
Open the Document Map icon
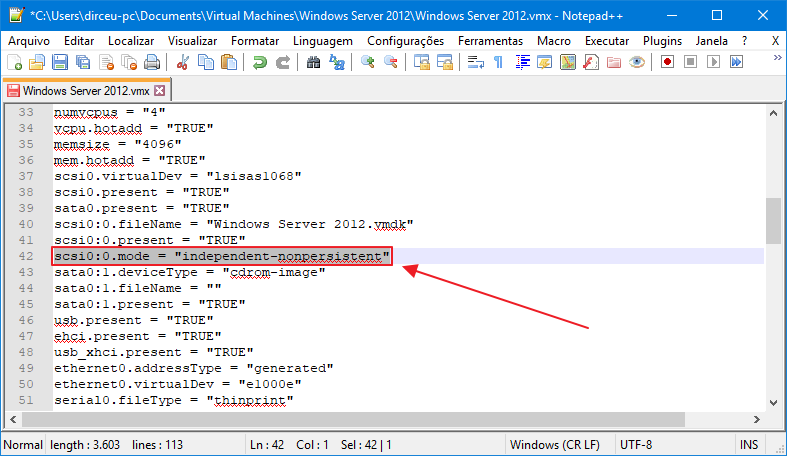tap(568, 63)
